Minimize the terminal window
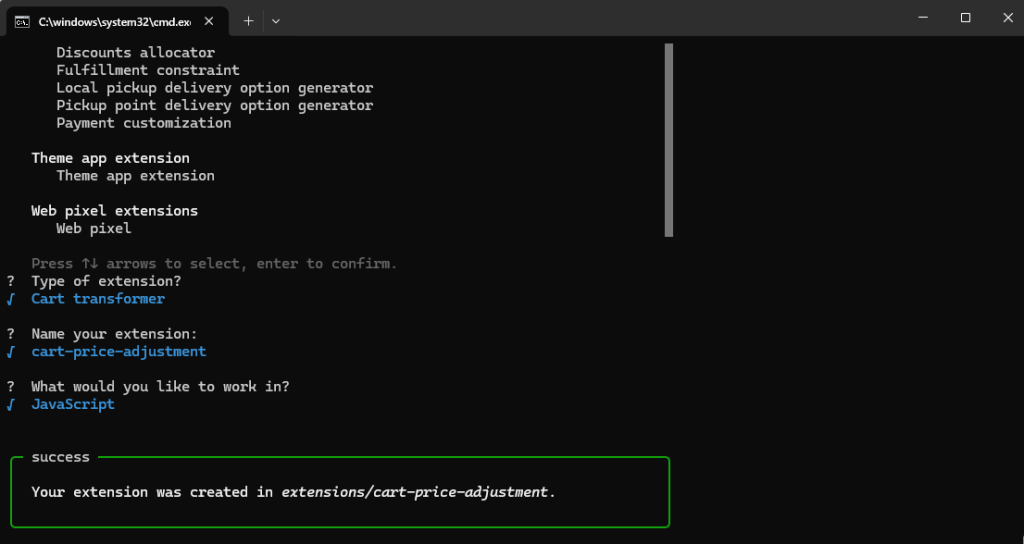The image size is (1024, 544). point(919,18)
